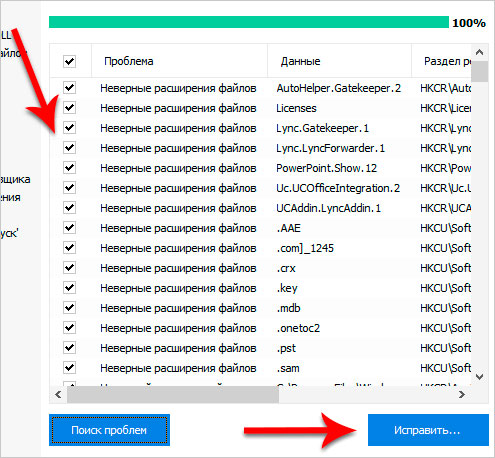Start a new scan with Поиск проблем

coord(109,430)
